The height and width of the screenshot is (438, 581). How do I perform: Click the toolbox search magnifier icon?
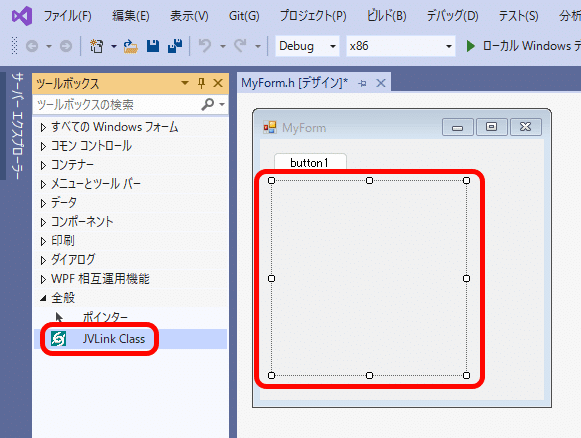pos(207,104)
